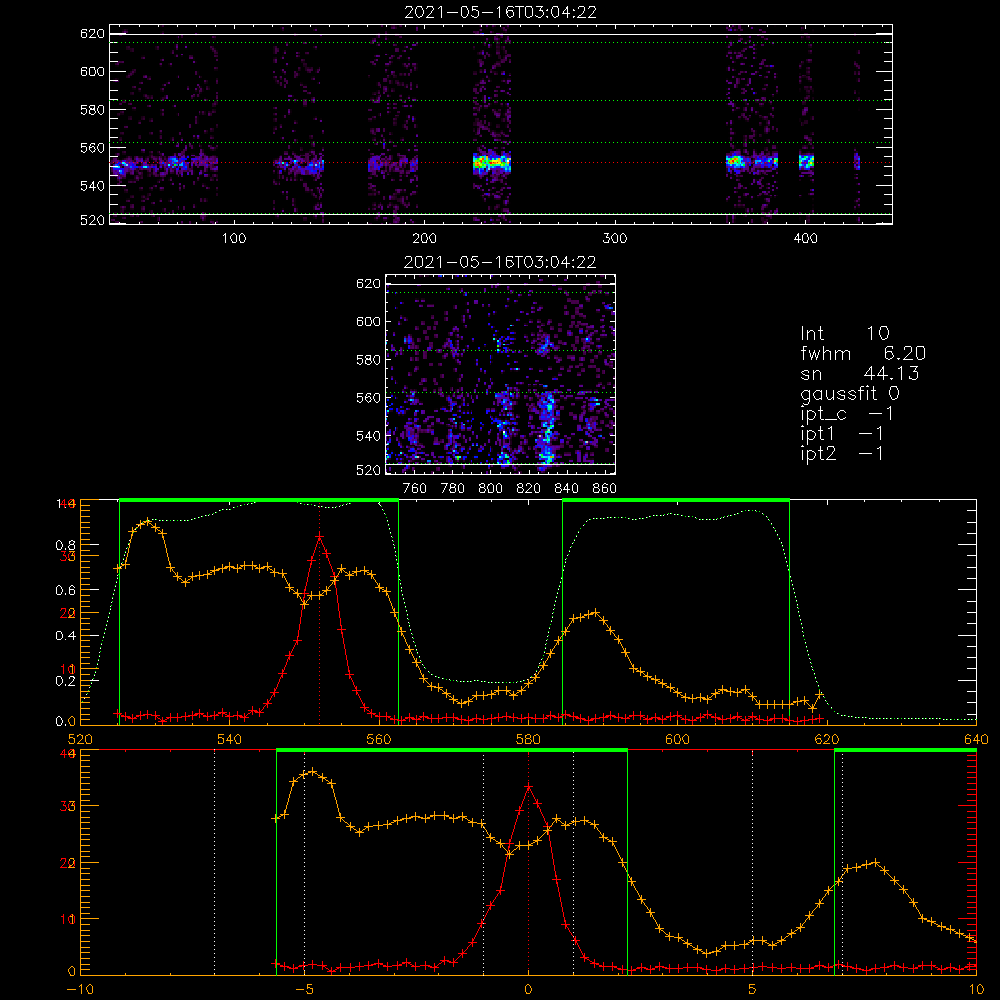Click the thick green bar spanning -5.6 to 2.2 in bottom plot
1000x1000 pixels.
pyautogui.click(x=452, y=751)
